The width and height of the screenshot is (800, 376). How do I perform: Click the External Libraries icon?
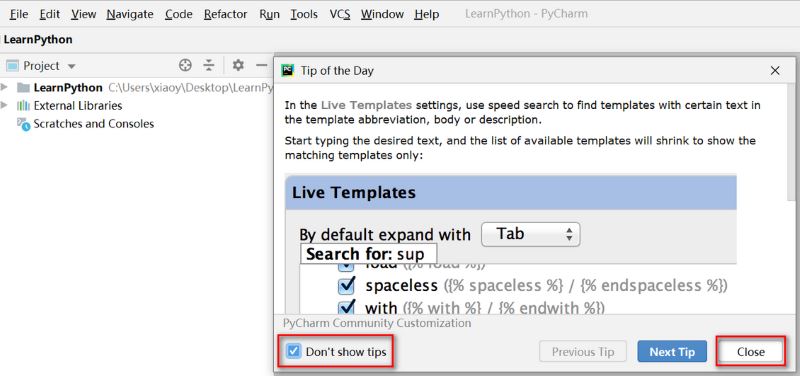click(23, 106)
